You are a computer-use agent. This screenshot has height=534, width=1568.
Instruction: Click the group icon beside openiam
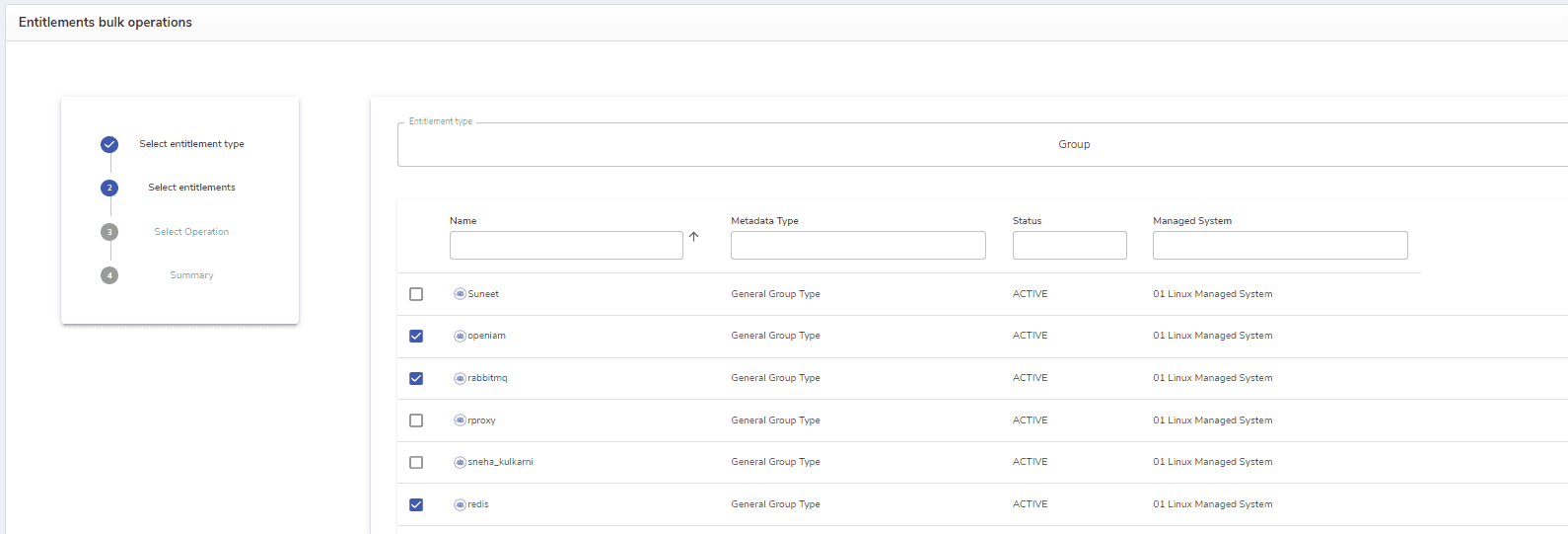[460, 336]
